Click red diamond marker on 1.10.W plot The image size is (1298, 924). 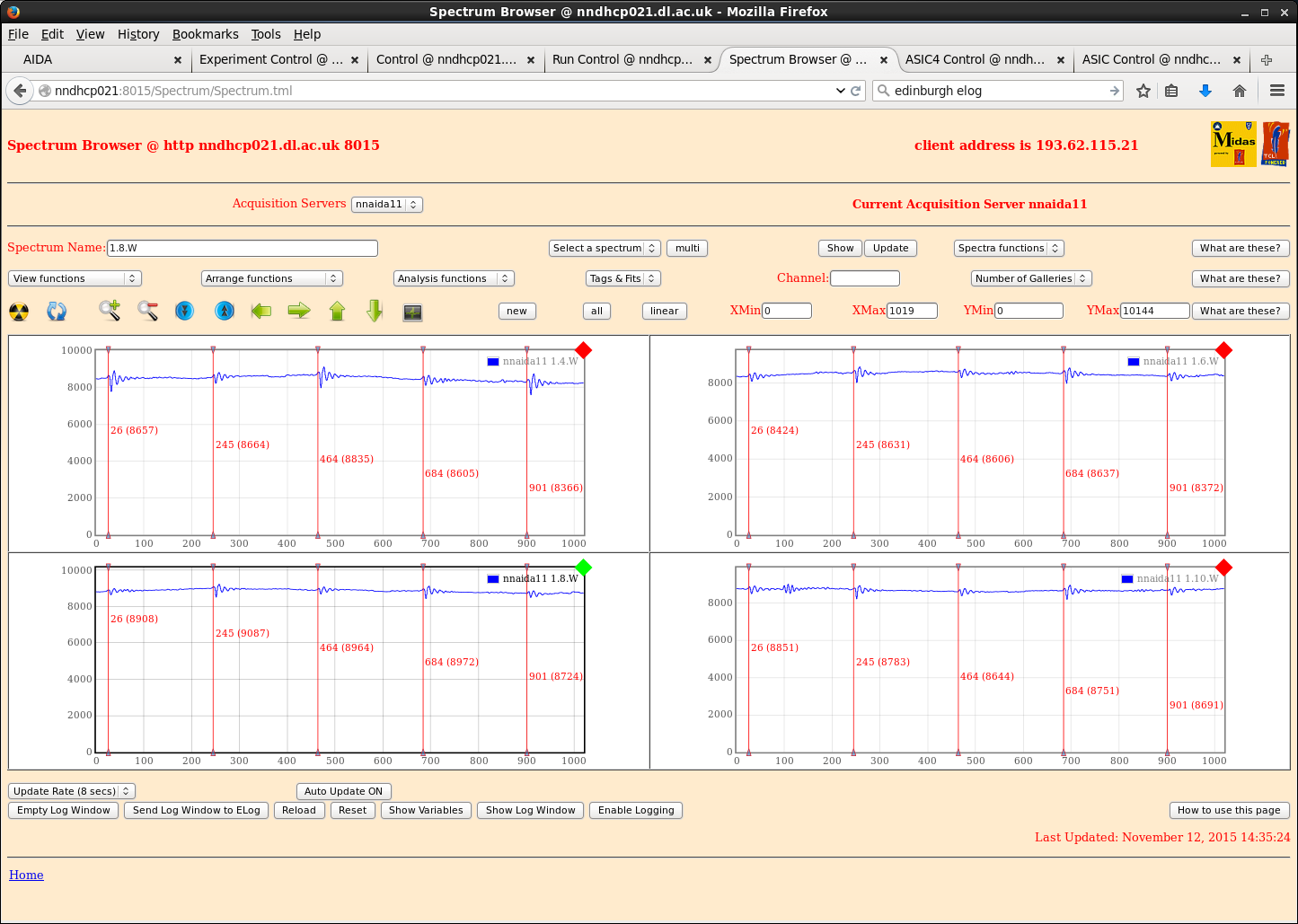point(1223,568)
